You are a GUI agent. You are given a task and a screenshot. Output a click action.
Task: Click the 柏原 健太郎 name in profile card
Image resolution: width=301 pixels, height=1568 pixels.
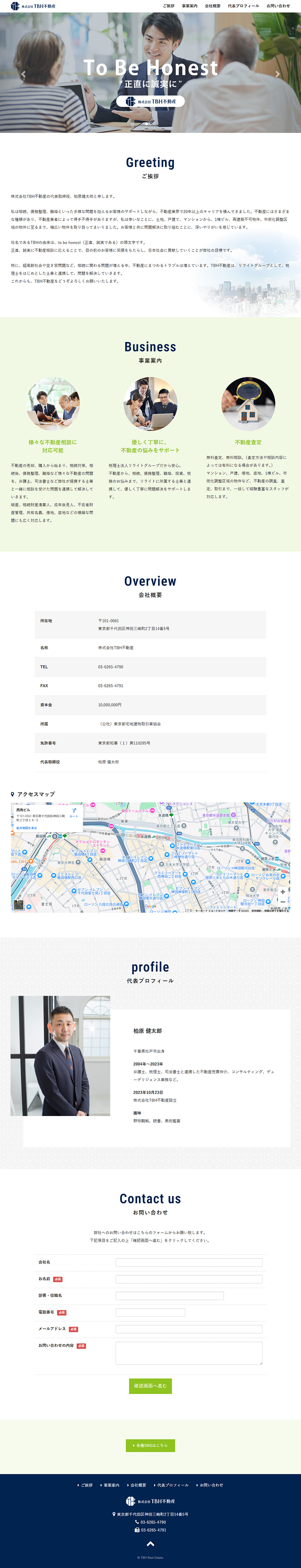(x=148, y=1031)
